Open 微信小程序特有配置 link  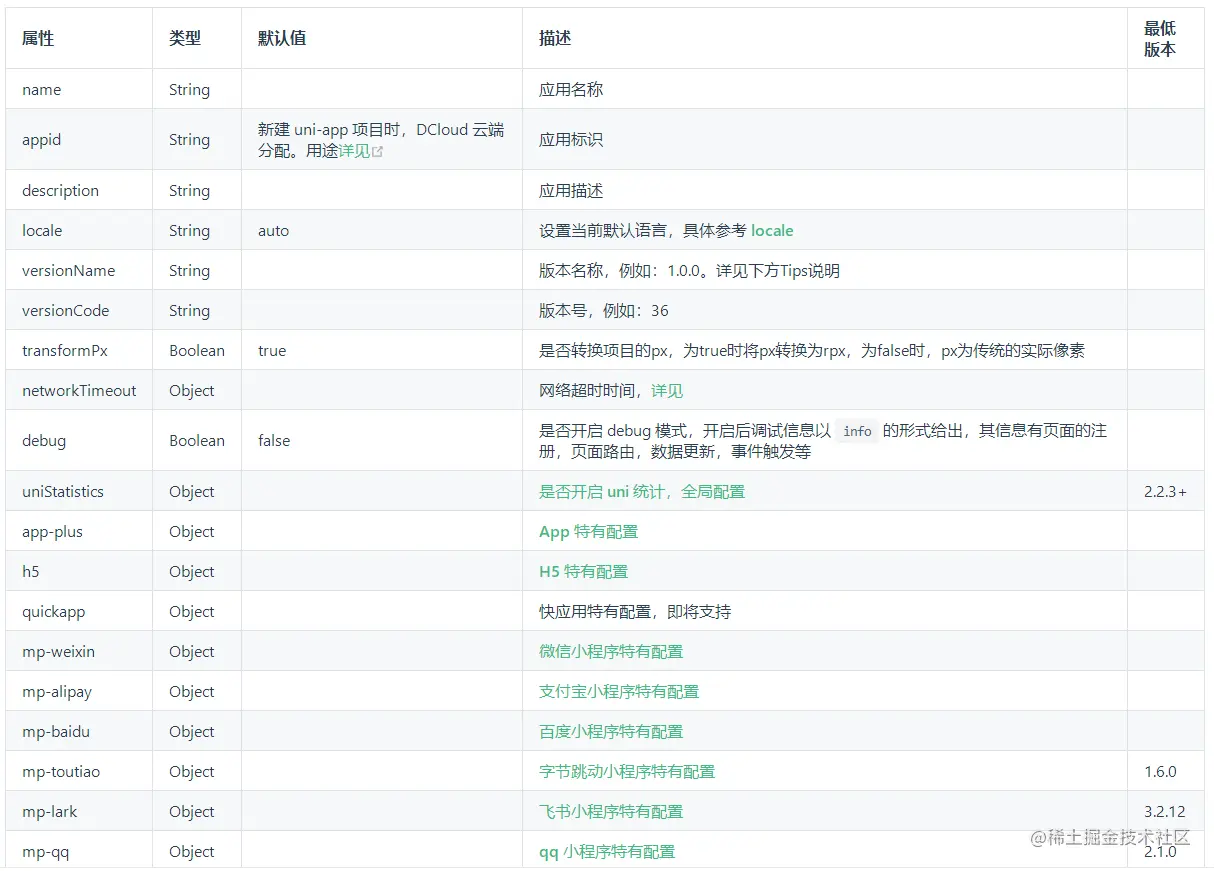coord(611,651)
